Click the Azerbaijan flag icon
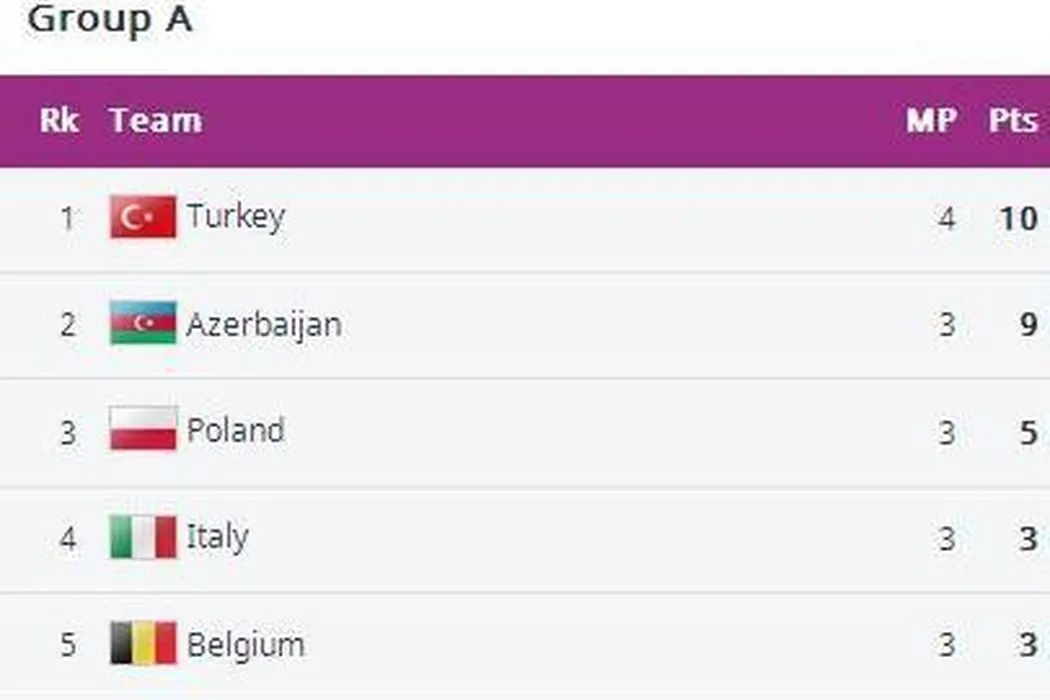This screenshot has height=700, width=1050. pos(143,323)
